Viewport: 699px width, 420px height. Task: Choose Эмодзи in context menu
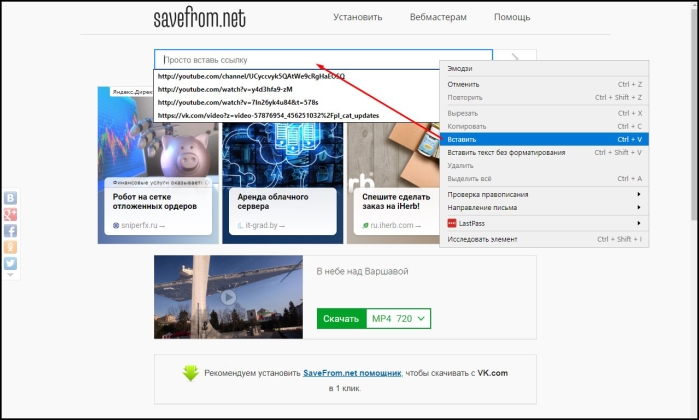pyautogui.click(x=544, y=69)
